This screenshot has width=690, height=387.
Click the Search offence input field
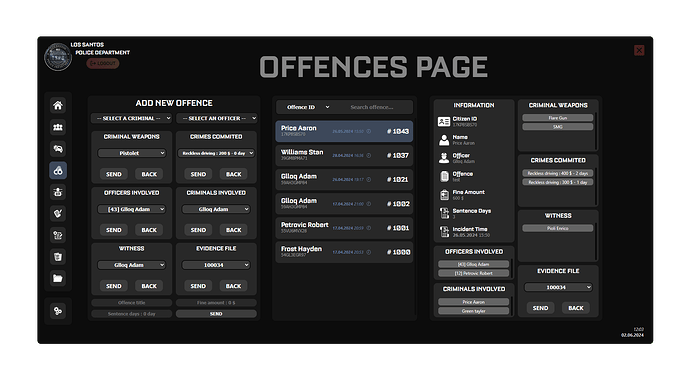pyautogui.click(x=372, y=107)
